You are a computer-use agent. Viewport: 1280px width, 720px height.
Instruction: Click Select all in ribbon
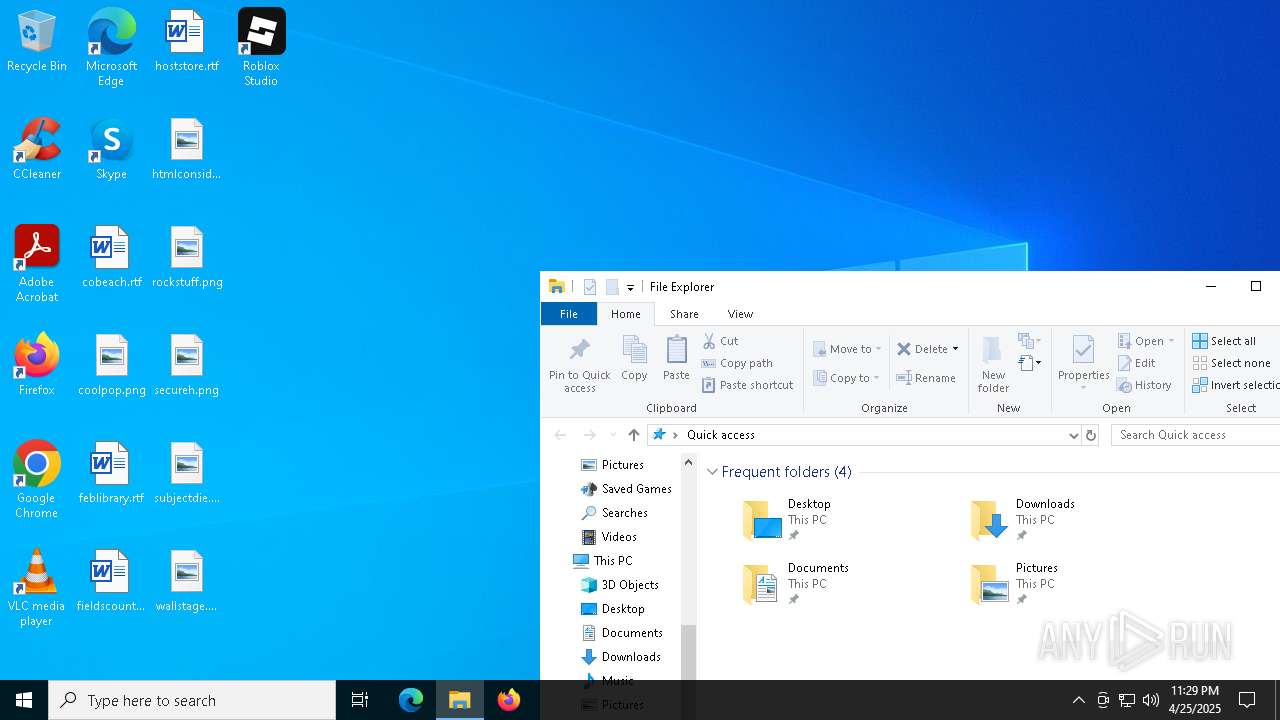(x=1224, y=341)
